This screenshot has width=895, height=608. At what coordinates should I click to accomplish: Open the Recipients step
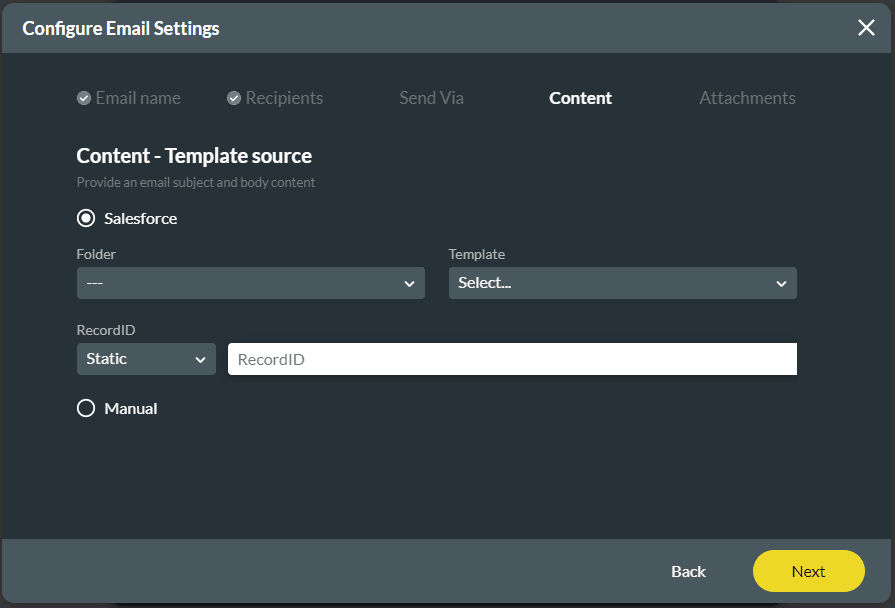pos(284,97)
